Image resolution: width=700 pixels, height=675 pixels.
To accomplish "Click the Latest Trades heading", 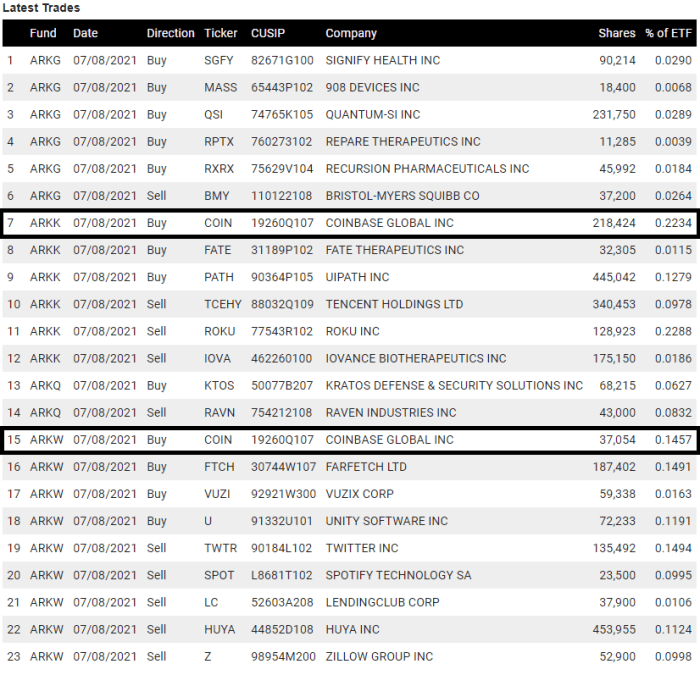I will coord(41,8).
